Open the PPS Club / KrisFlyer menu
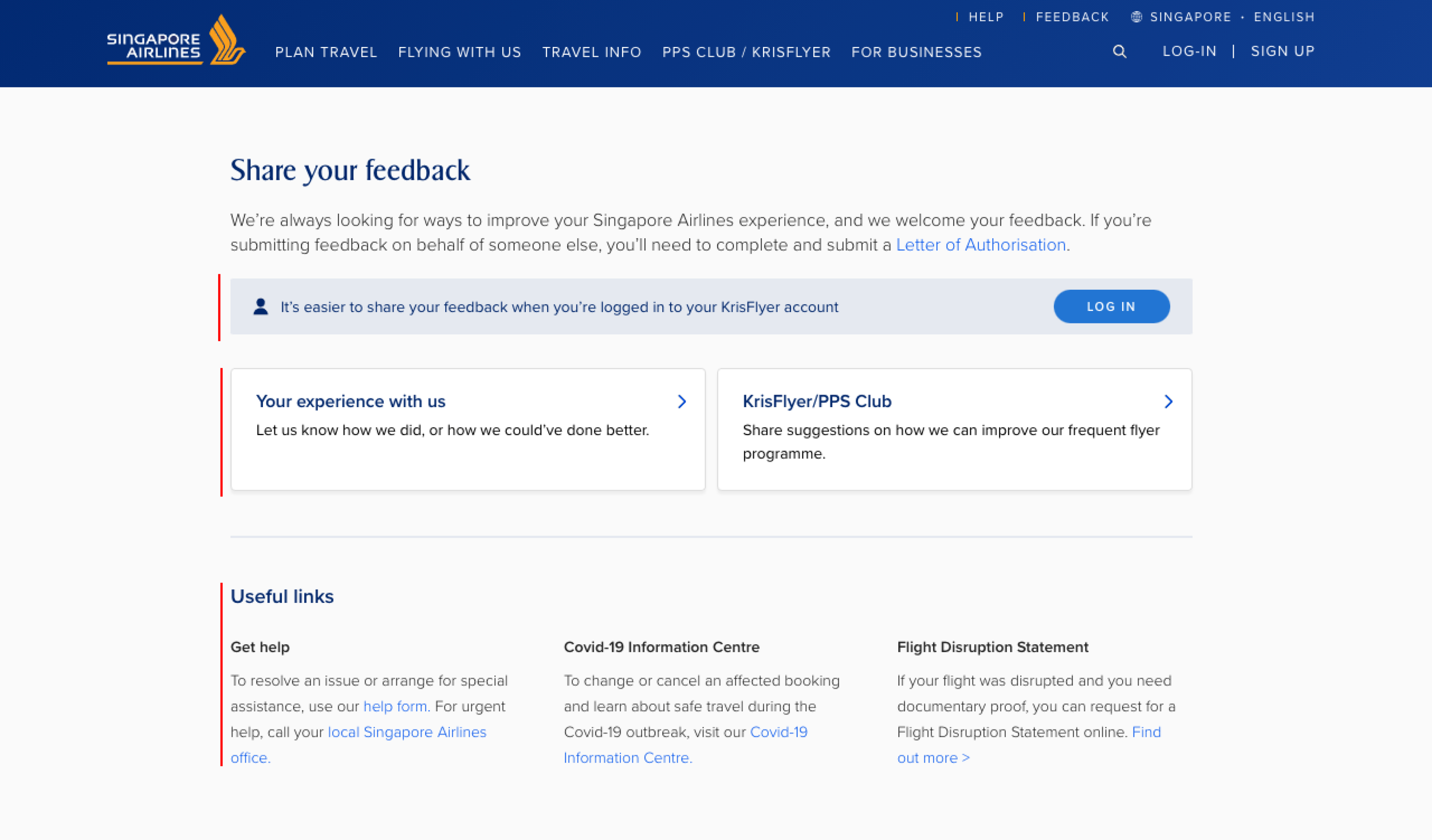Viewport: 1432px width, 840px height. [746, 52]
